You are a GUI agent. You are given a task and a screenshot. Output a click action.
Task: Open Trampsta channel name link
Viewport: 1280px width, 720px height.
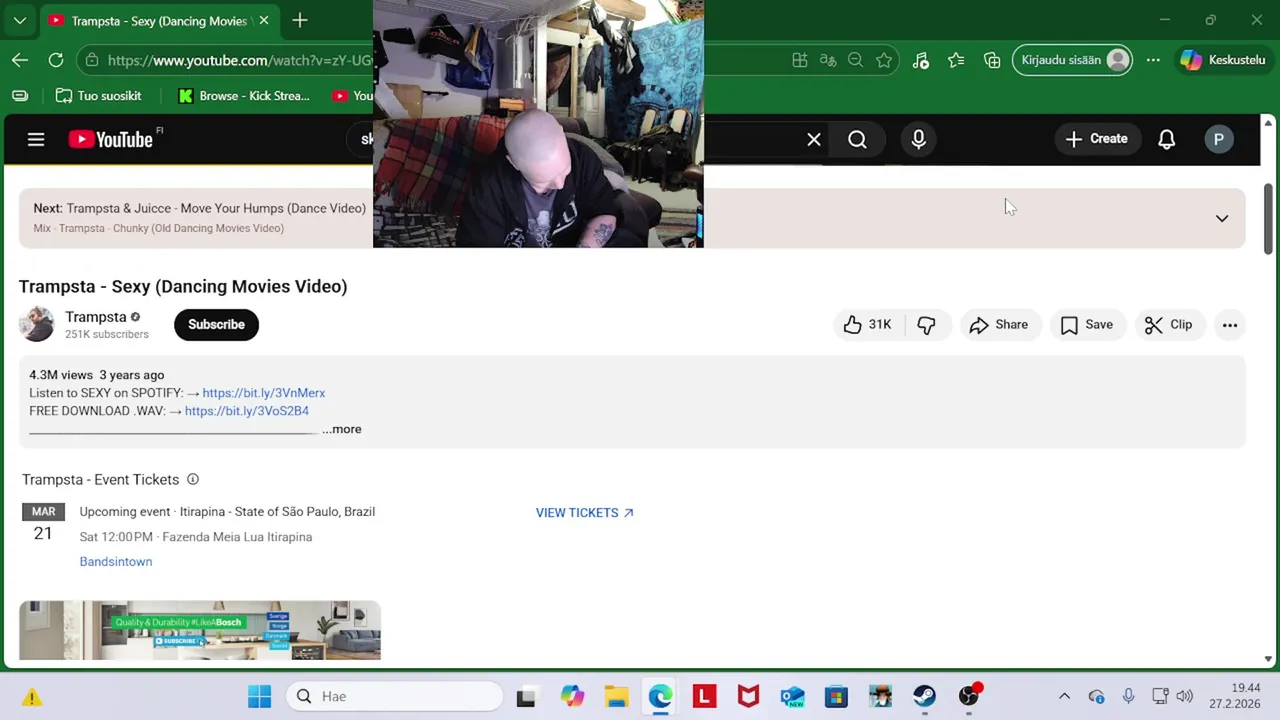[96, 317]
